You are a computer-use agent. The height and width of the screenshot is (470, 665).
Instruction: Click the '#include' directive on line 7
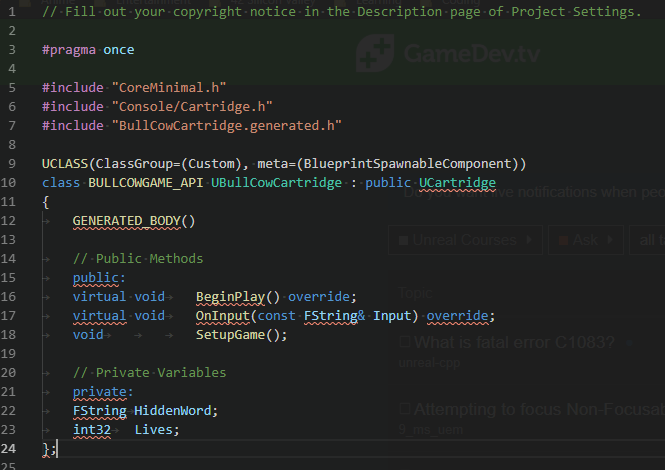pos(73,126)
